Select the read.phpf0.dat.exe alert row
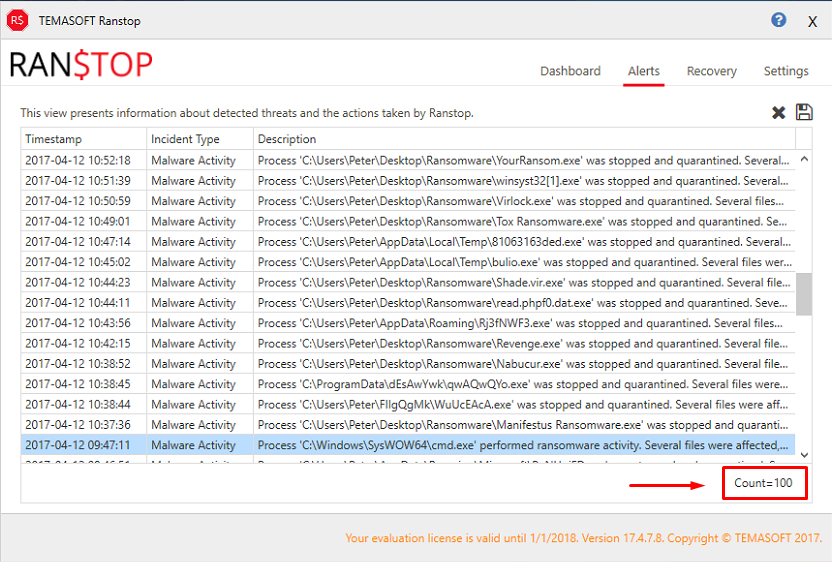This screenshot has width=832, height=562. [x=408, y=303]
